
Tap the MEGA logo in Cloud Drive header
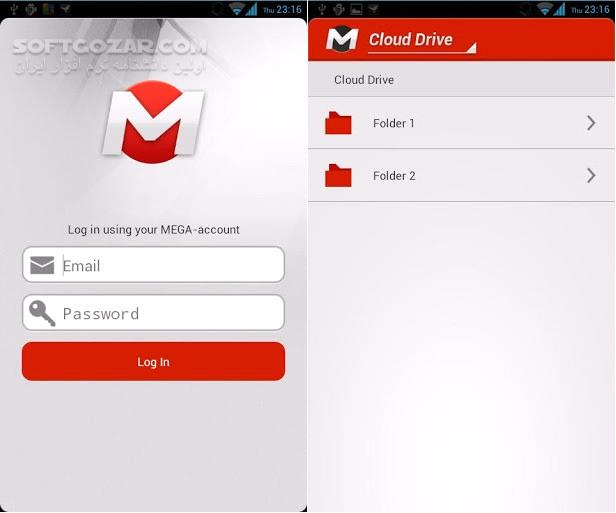click(342, 39)
